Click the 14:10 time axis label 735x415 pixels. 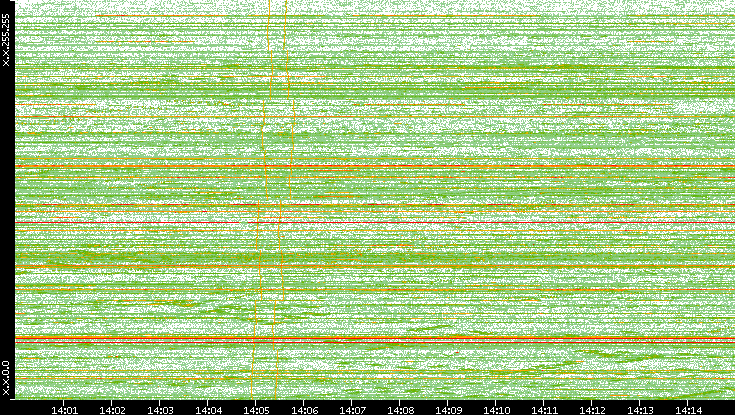[496, 410]
